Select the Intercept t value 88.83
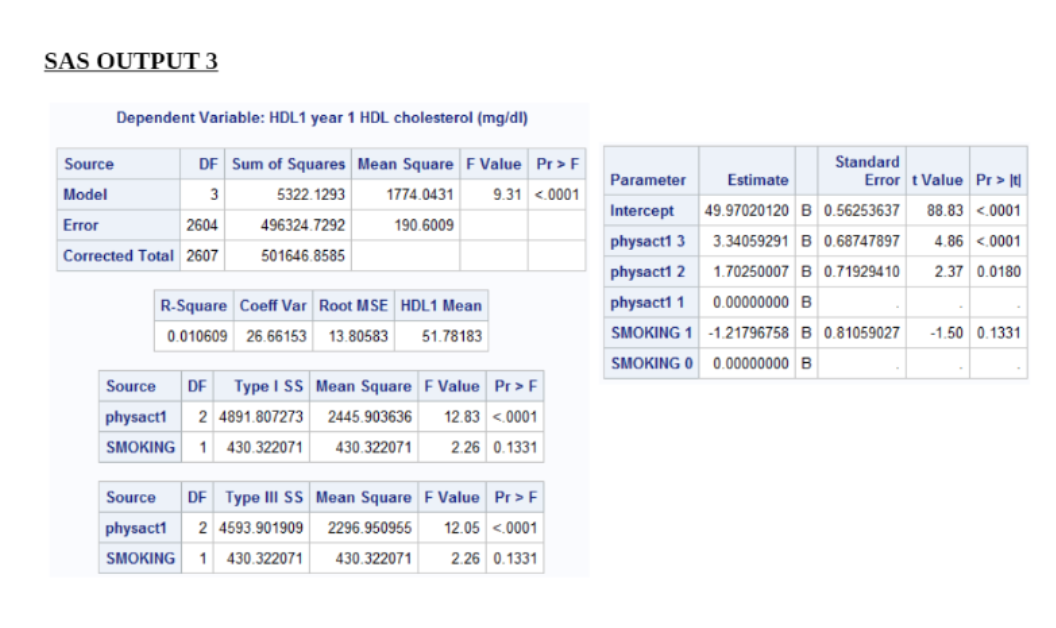The height and width of the screenshot is (628, 1056). [x=945, y=211]
